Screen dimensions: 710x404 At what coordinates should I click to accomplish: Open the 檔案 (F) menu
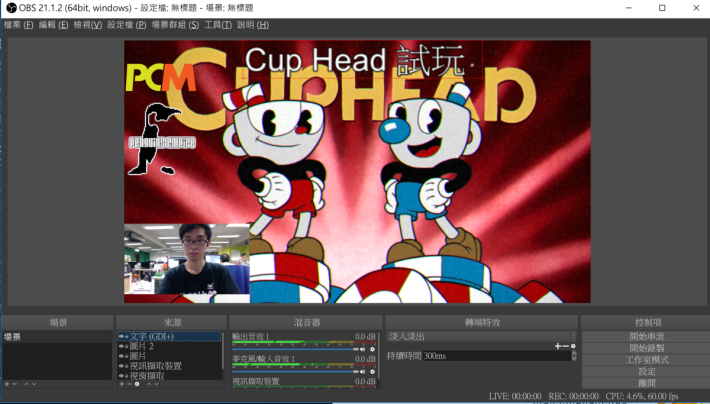pyautogui.click(x=19, y=25)
